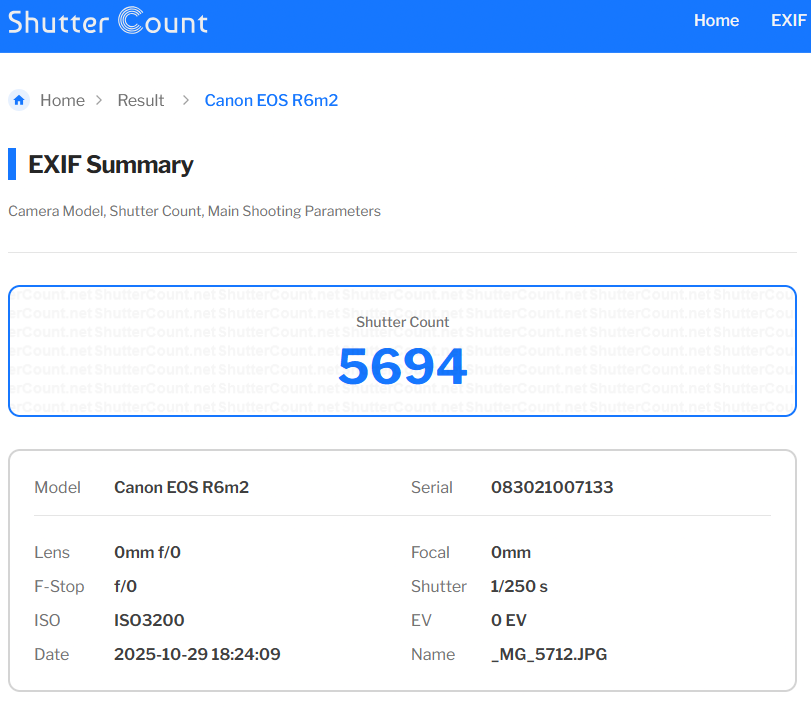The image size is (811, 709).
Task: Click the shutter count number 5694
Action: click(402, 367)
